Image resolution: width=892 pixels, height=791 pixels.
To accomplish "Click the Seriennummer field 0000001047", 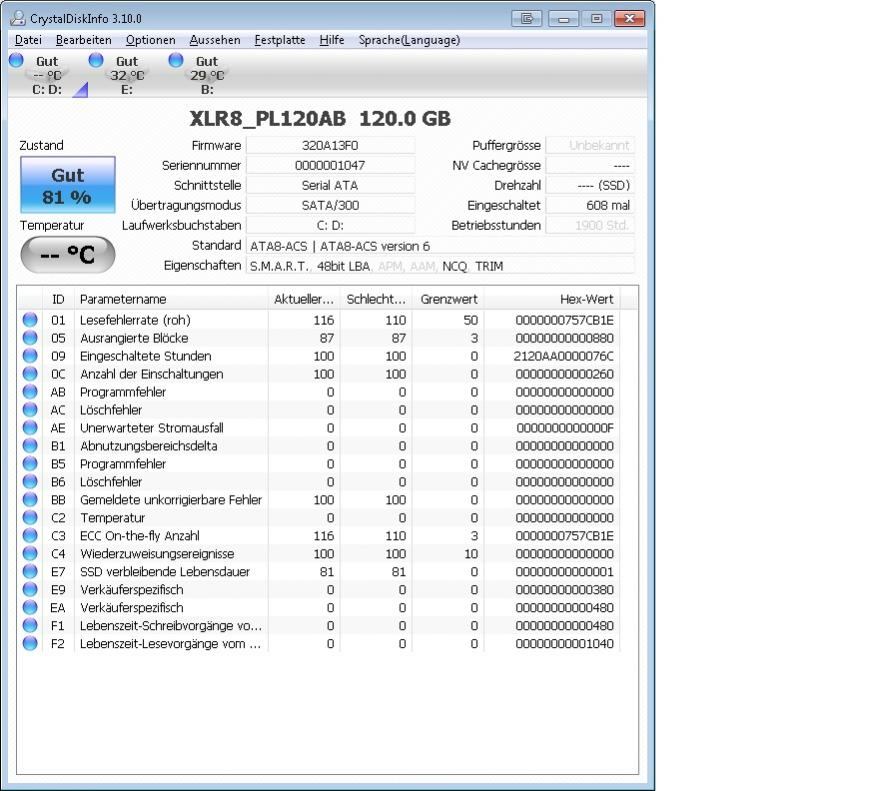I will [330, 165].
